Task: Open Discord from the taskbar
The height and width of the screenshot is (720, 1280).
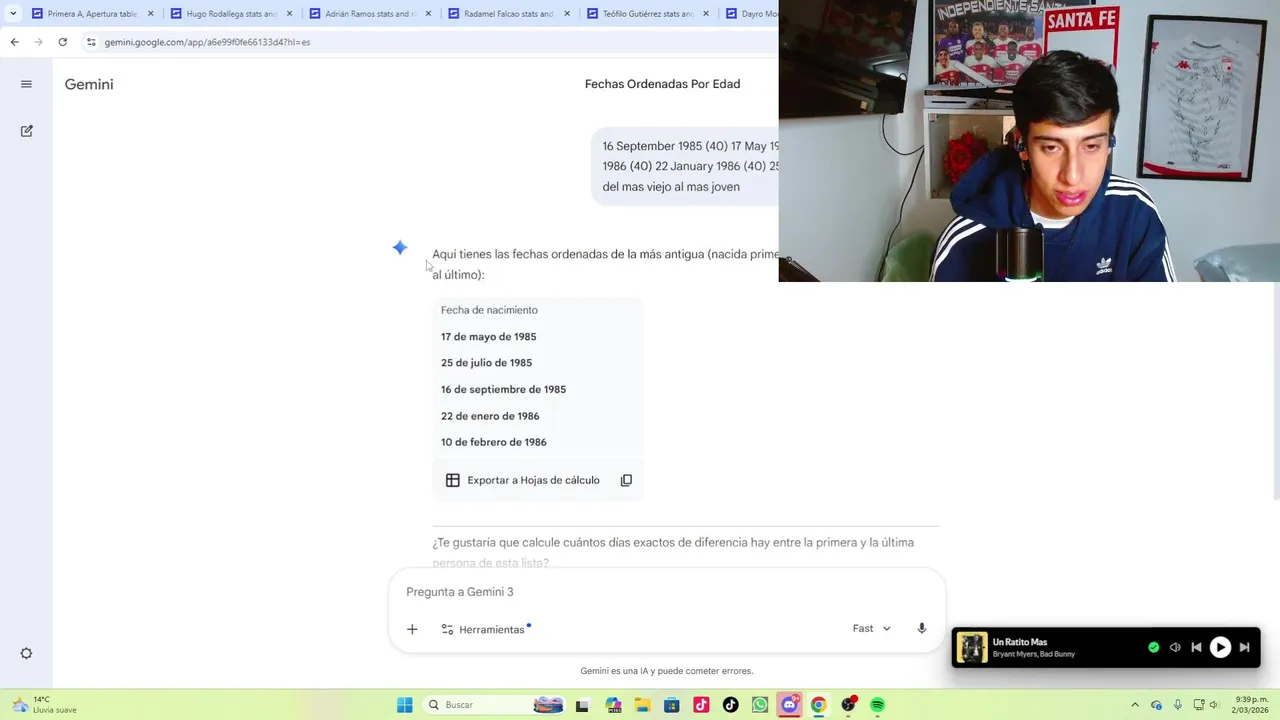Action: (x=789, y=705)
